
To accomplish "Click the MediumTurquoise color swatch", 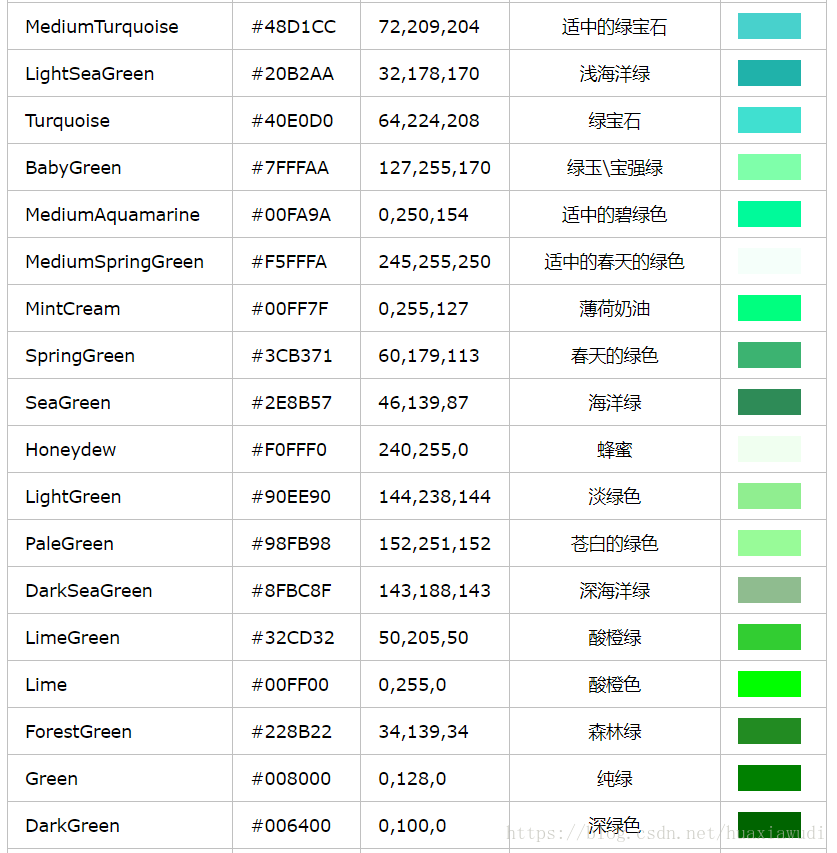I will point(769,26).
